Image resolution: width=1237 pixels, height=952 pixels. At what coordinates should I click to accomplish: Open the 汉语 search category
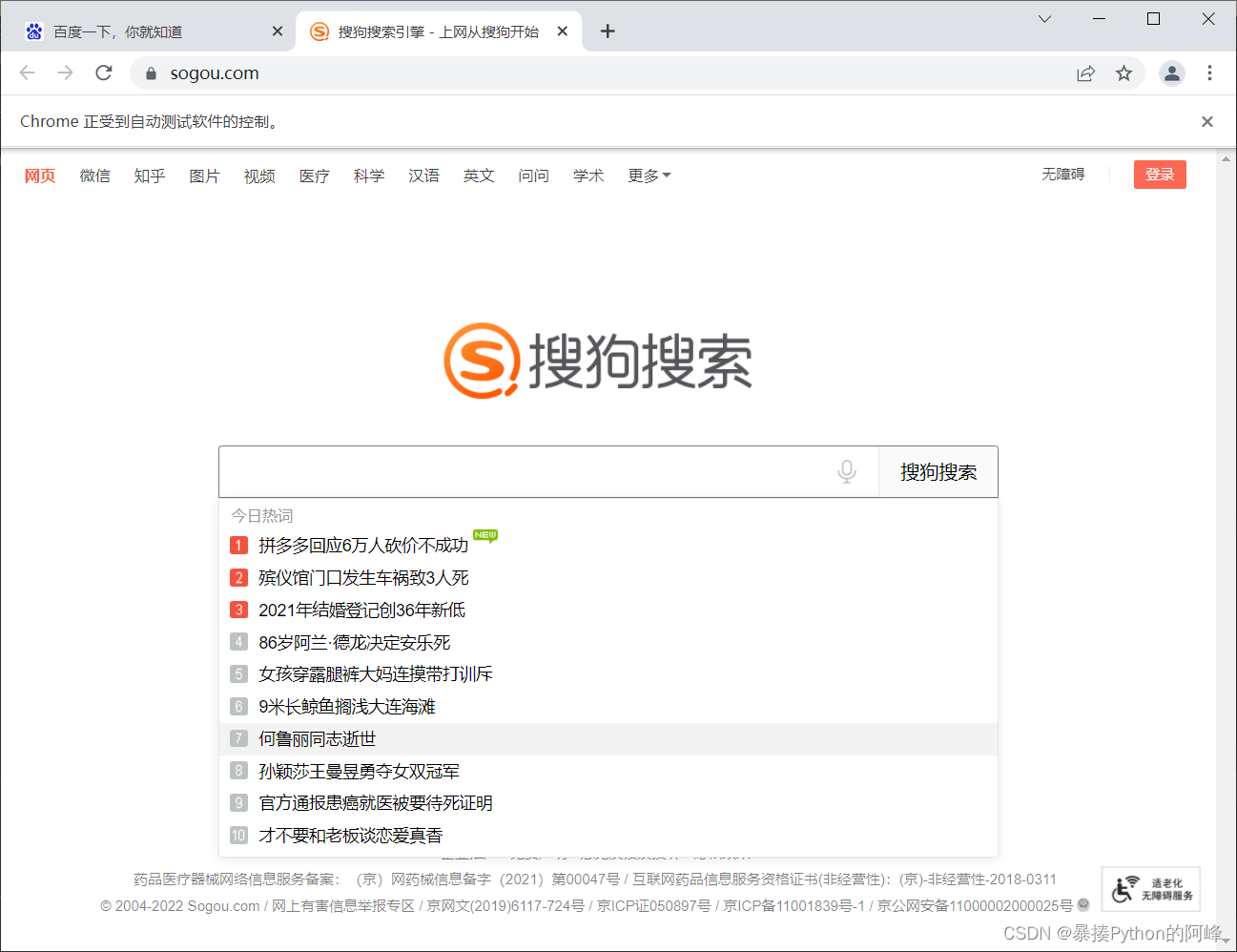pos(423,176)
